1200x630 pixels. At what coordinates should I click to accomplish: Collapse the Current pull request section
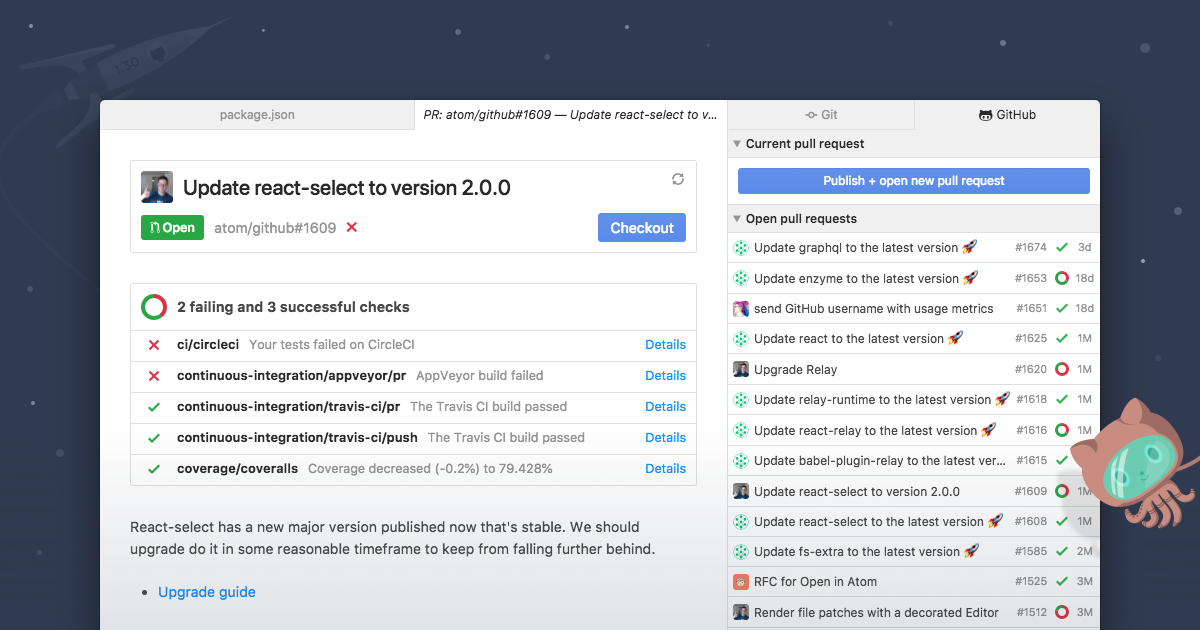[x=737, y=144]
